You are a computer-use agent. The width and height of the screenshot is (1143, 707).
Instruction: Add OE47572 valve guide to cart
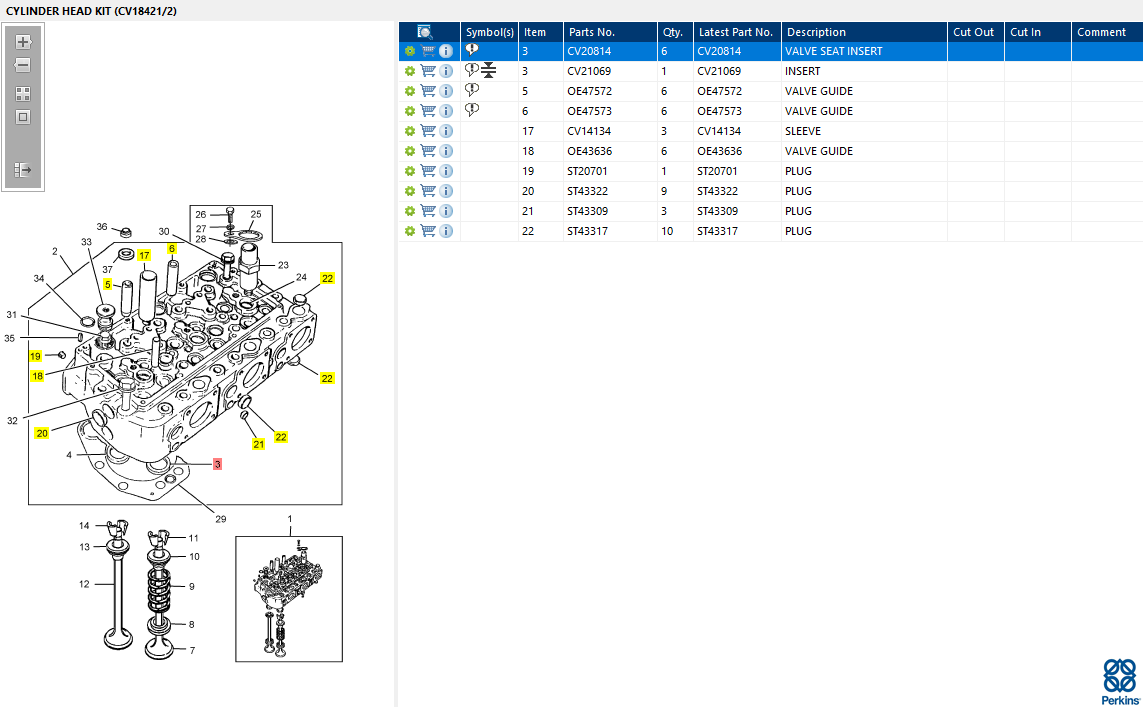tap(428, 91)
